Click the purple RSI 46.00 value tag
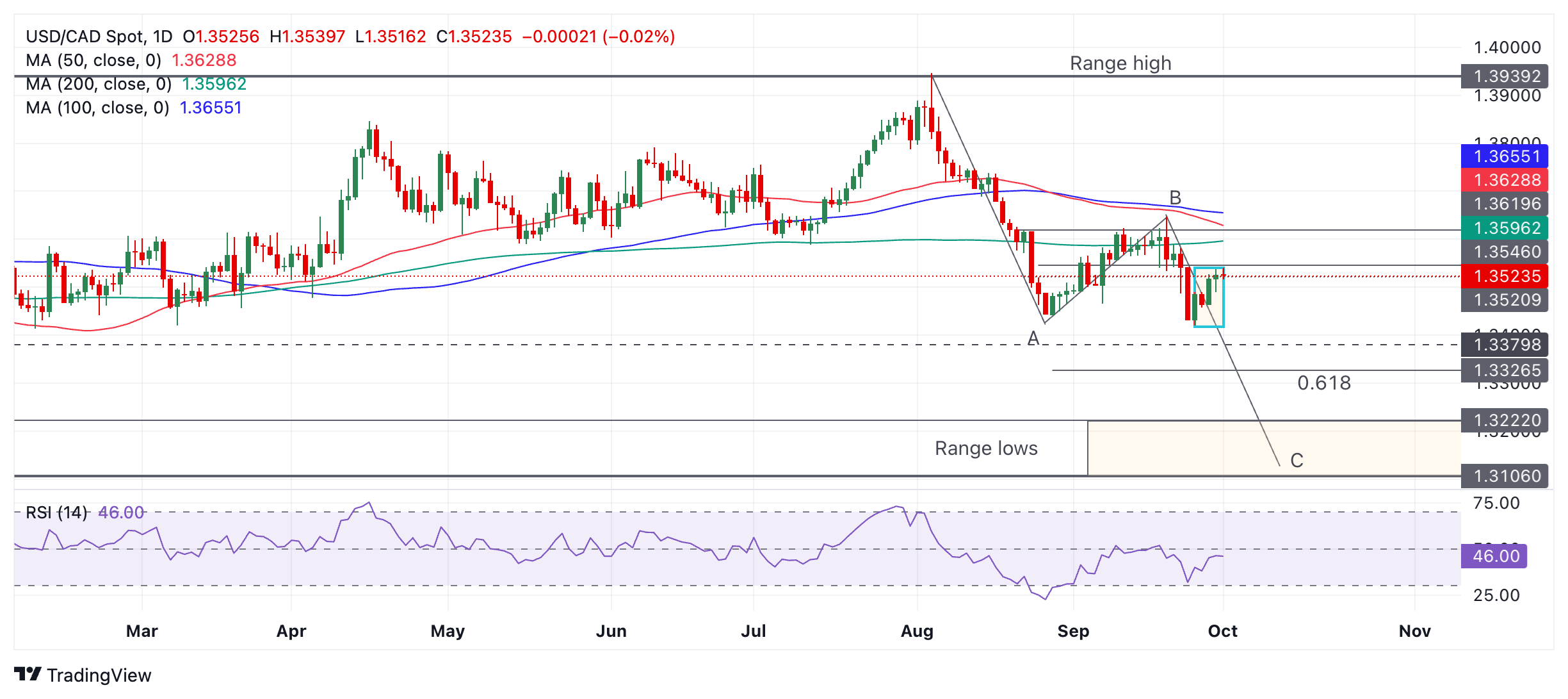Image resolution: width=1568 pixels, height=699 pixels. [x=1494, y=556]
